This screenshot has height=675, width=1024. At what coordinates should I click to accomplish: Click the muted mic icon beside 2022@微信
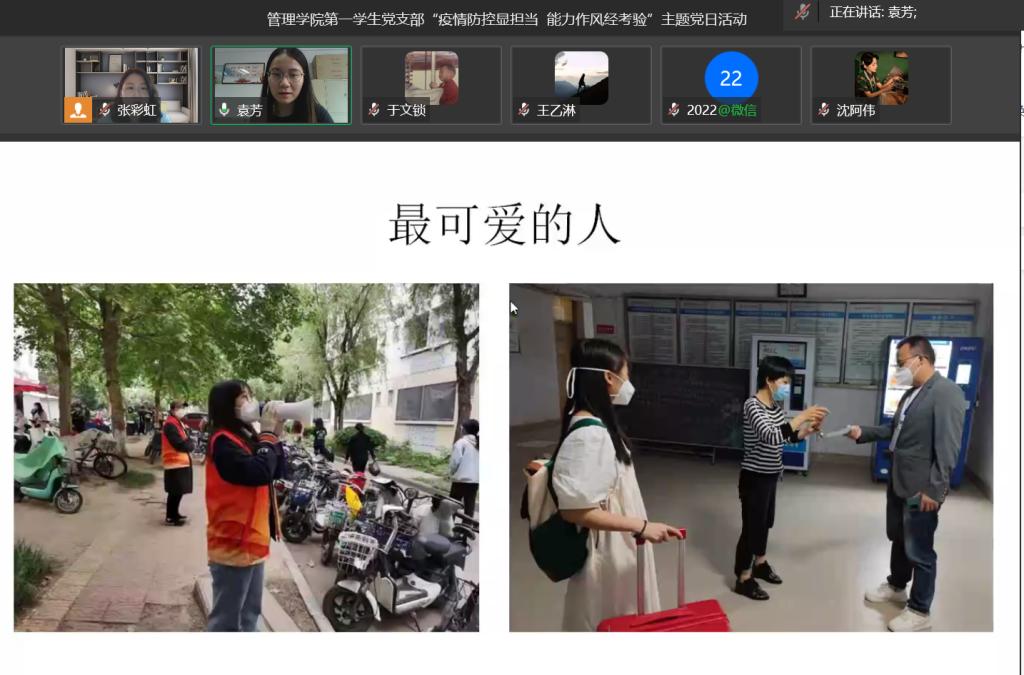tap(674, 110)
